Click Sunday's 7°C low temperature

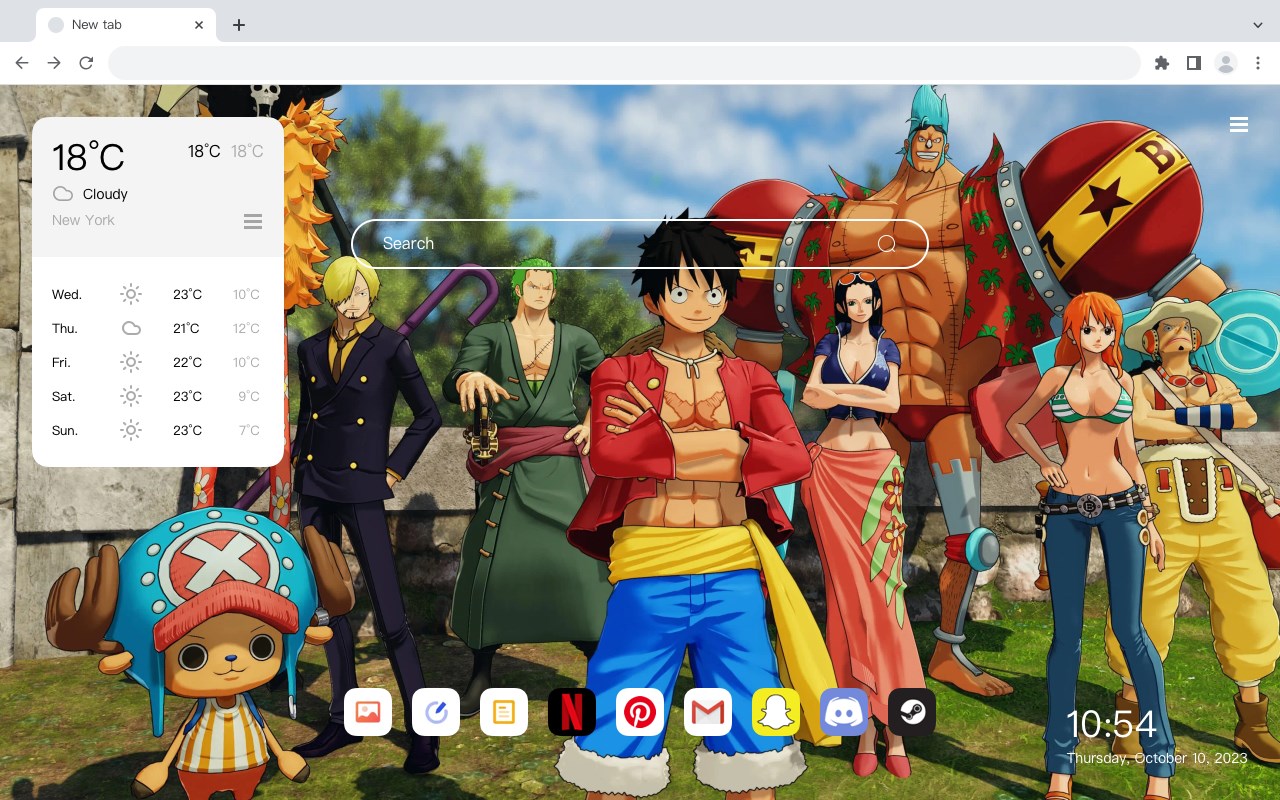[249, 431]
